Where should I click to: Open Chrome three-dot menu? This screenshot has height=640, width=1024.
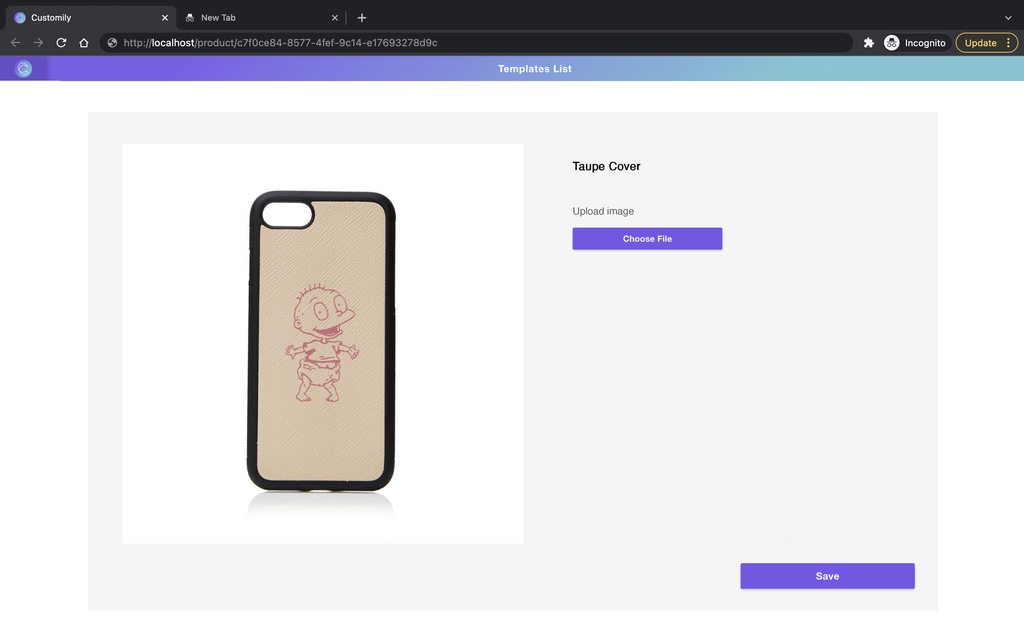[1008, 42]
